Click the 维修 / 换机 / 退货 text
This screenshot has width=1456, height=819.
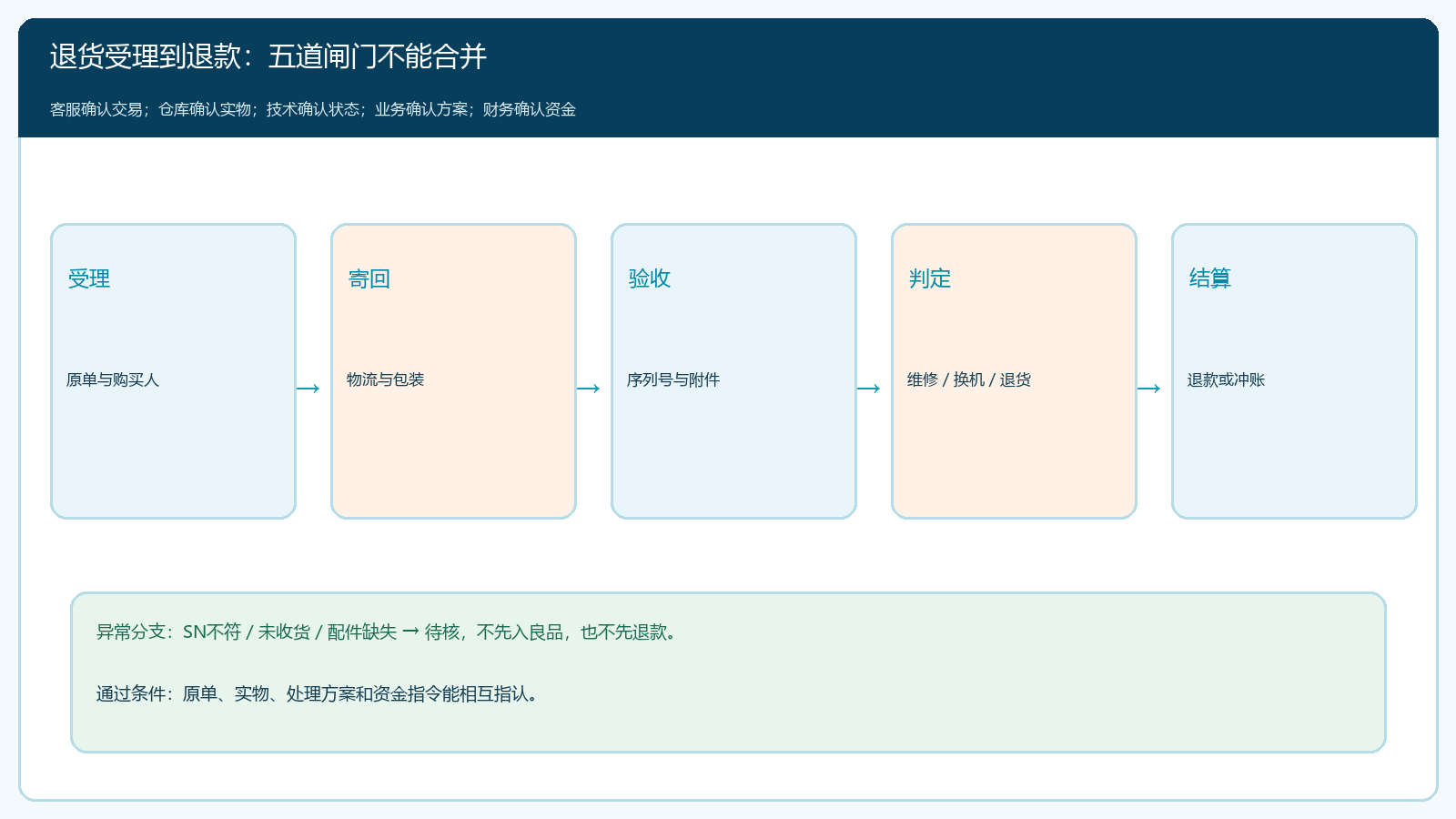click(x=969, y=379)
